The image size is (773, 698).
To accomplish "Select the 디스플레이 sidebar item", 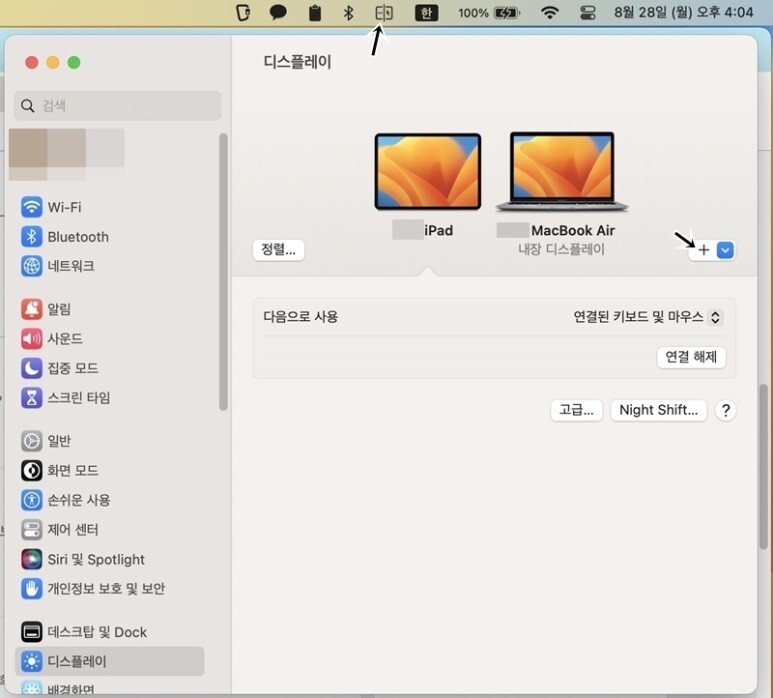I will tap(109, 661).
